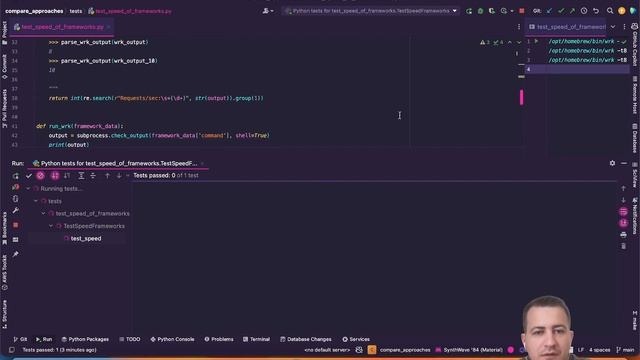The width and height of the screenshot is (640, 360).
Task: Rollback changes with the undo arrow icon
Action: coord(596,11)
